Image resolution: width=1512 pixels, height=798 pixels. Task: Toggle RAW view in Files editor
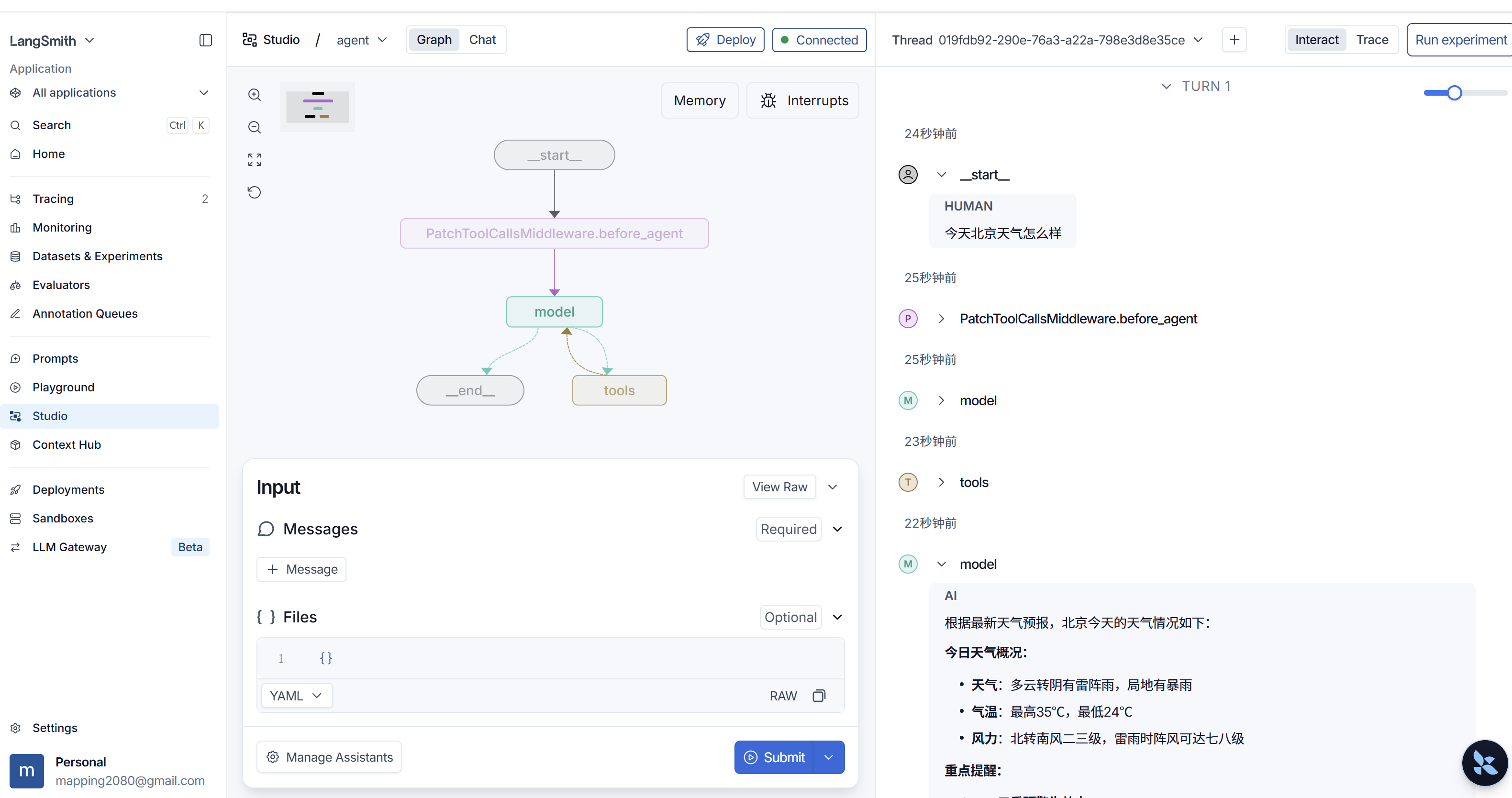783,695
